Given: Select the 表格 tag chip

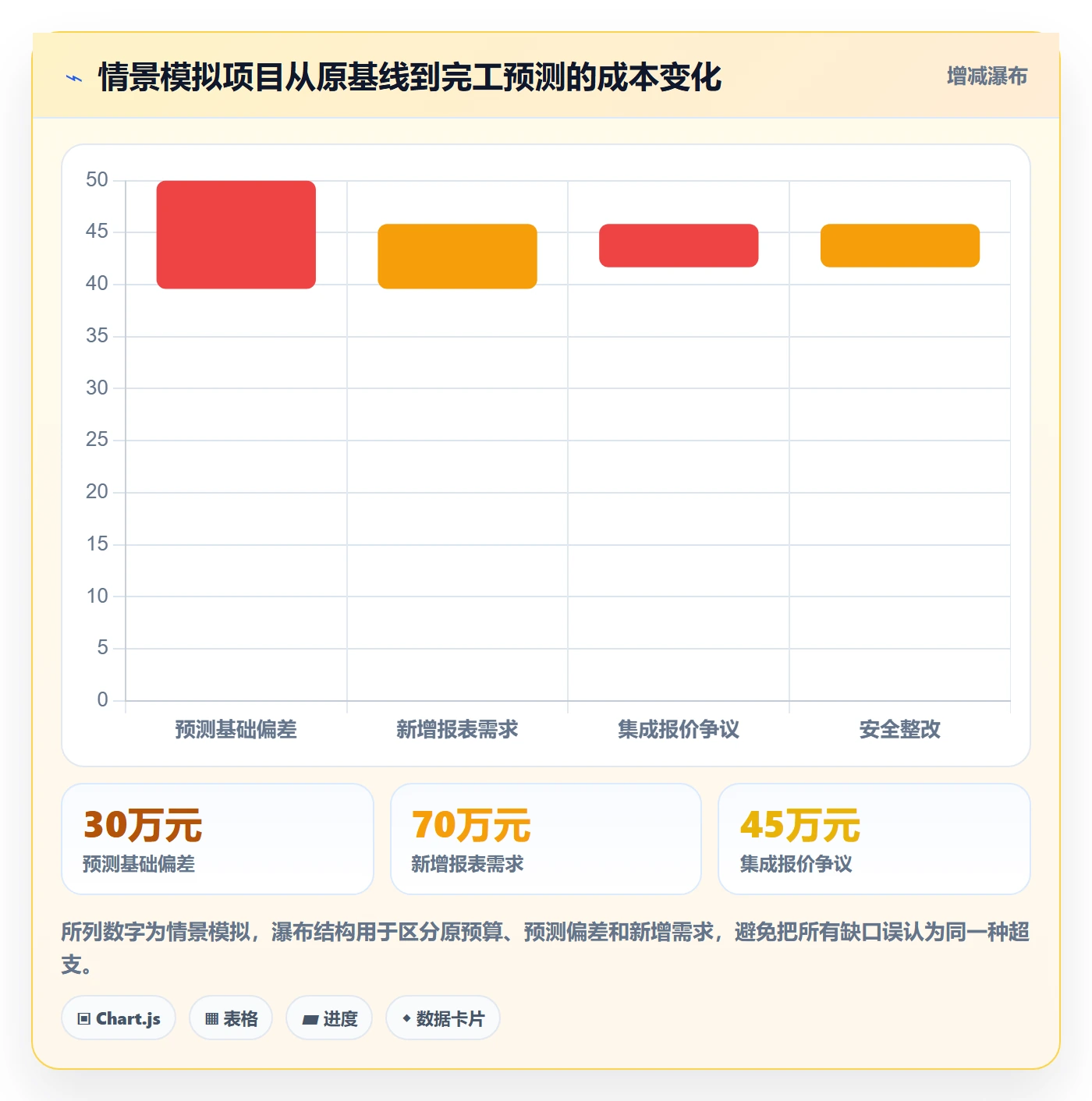Looking at the screenshot, I should 231,1018.
